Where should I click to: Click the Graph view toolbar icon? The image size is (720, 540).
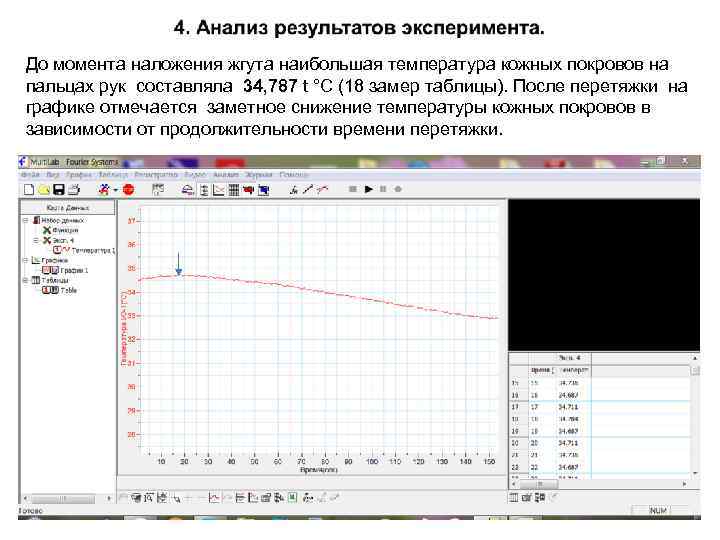tap(219, 190)
